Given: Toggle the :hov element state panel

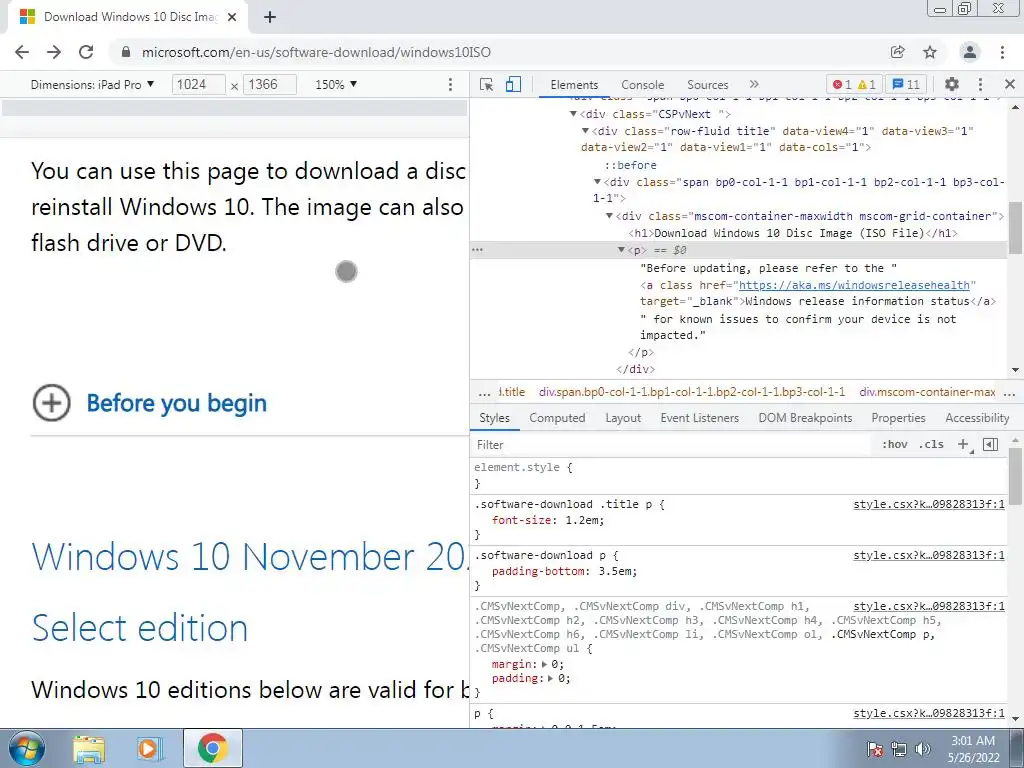Looking at the screenshot, I should 895,445.
